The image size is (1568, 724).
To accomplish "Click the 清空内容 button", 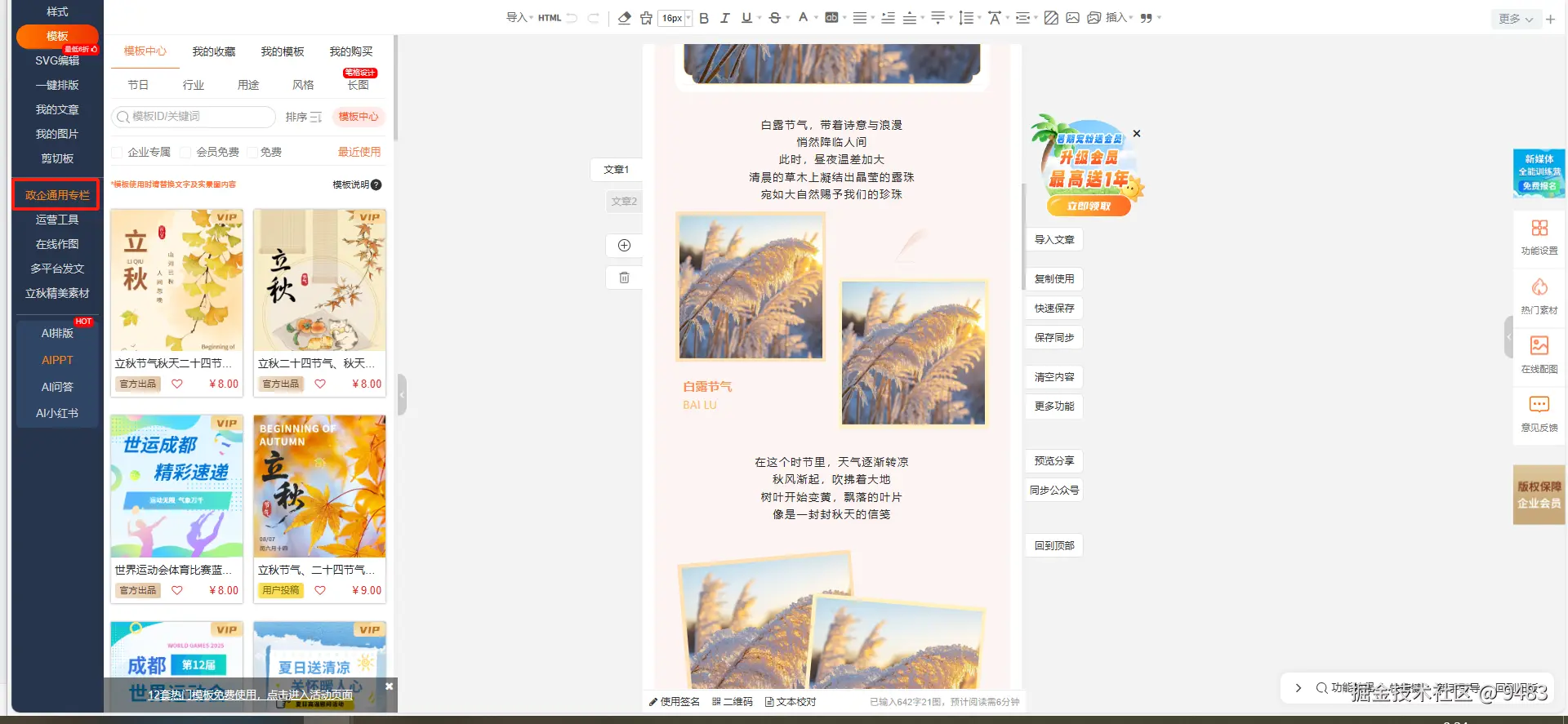I will click(x=1054, y=377).
